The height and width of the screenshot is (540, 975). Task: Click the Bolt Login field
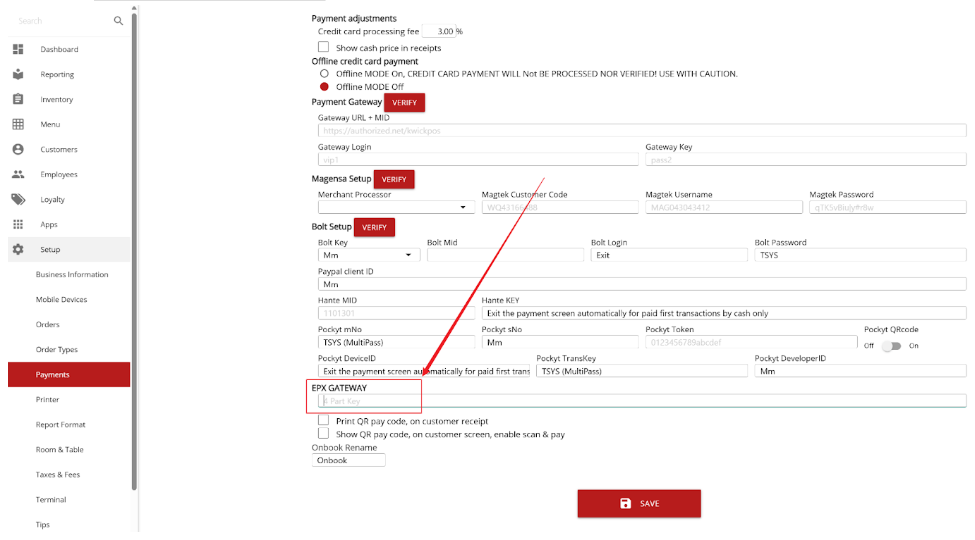click(x=669, y=255)
